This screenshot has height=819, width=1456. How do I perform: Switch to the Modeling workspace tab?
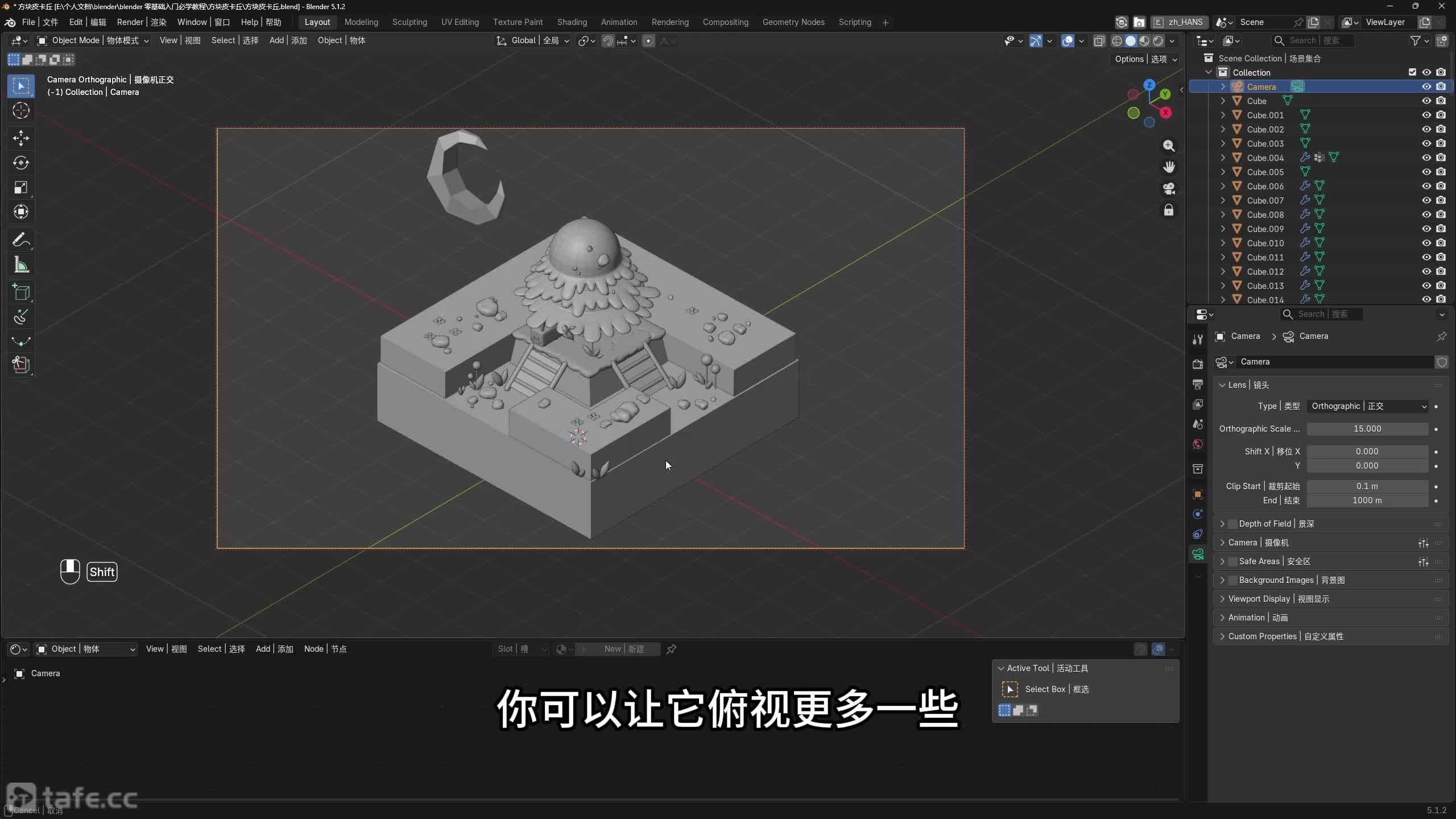(x=361, y=22)
